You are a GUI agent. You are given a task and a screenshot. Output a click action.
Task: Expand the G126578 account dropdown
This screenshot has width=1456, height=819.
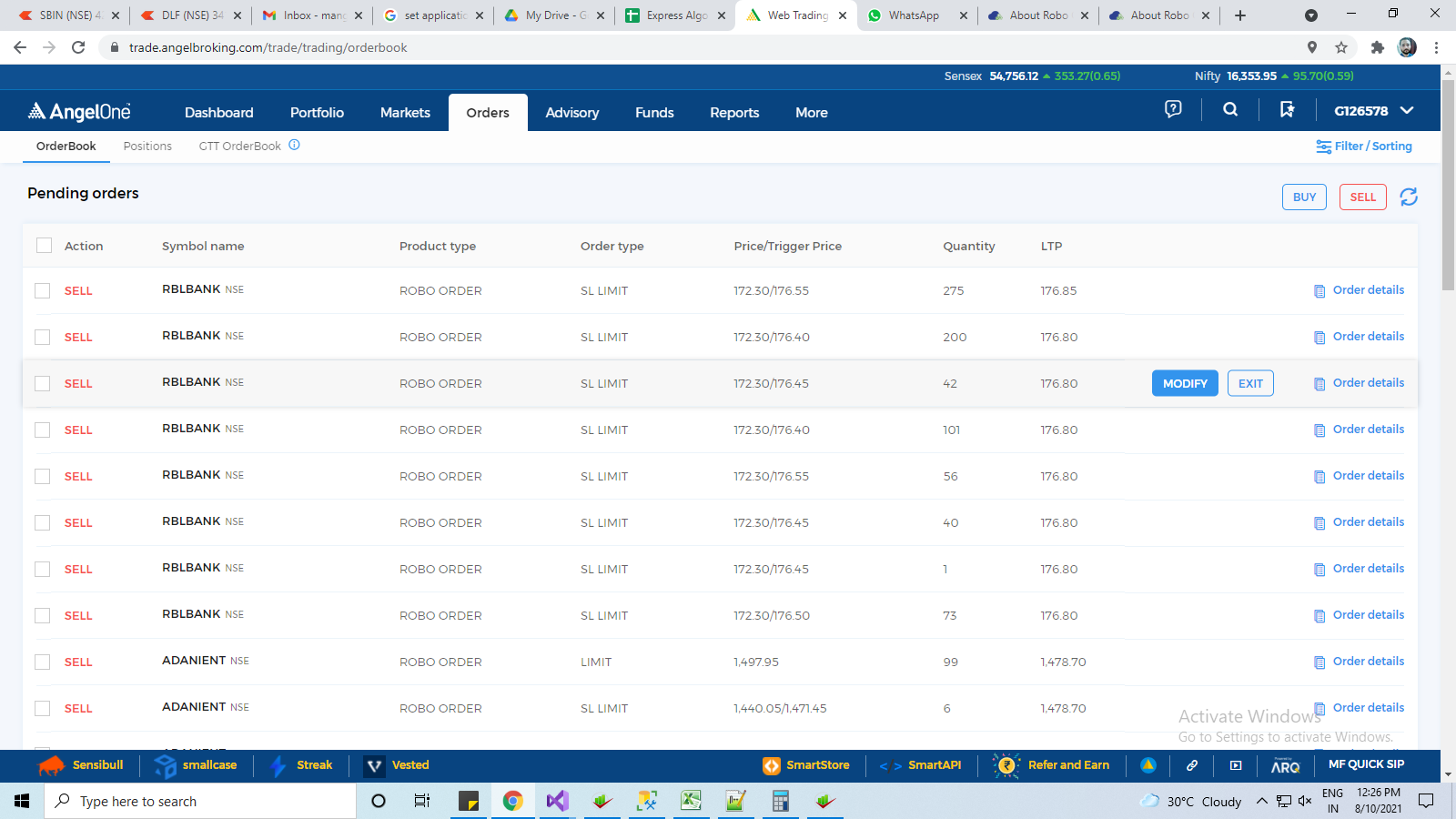pyautogui.click(x=1374, y=111)
